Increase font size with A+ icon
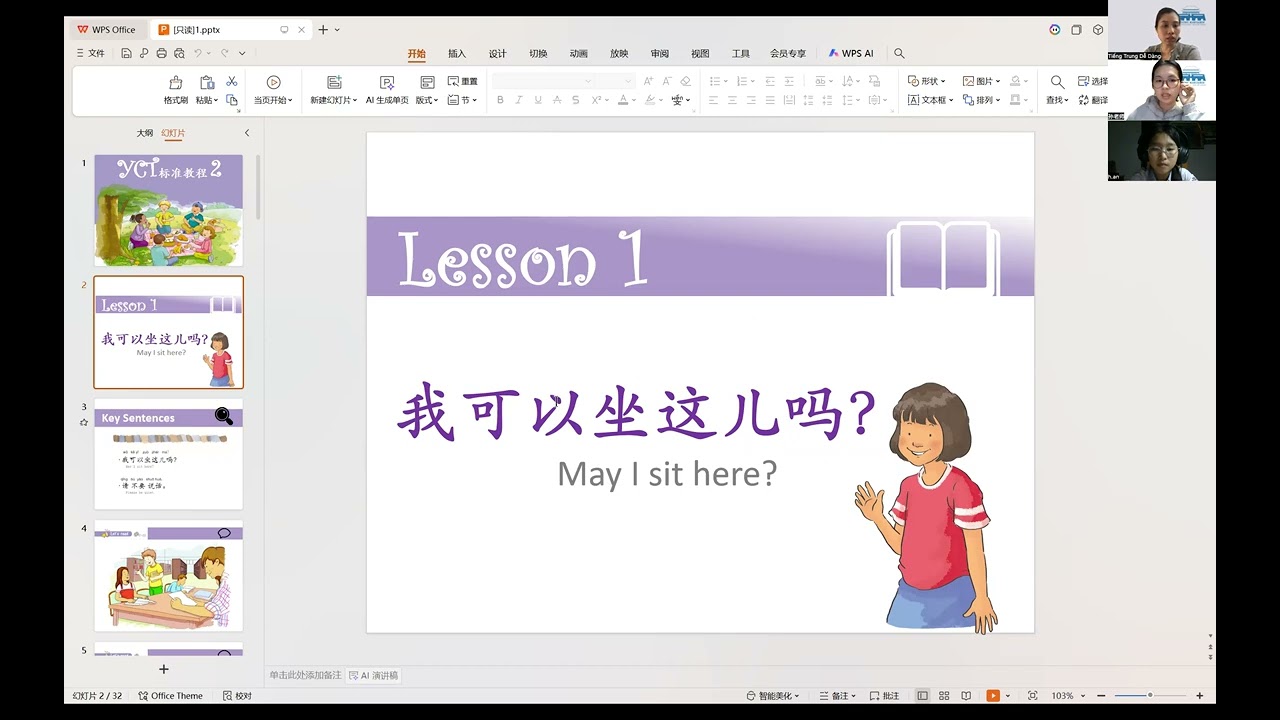Image resolution: width=1280 pixels, height=720 pixels. point(648,81)
